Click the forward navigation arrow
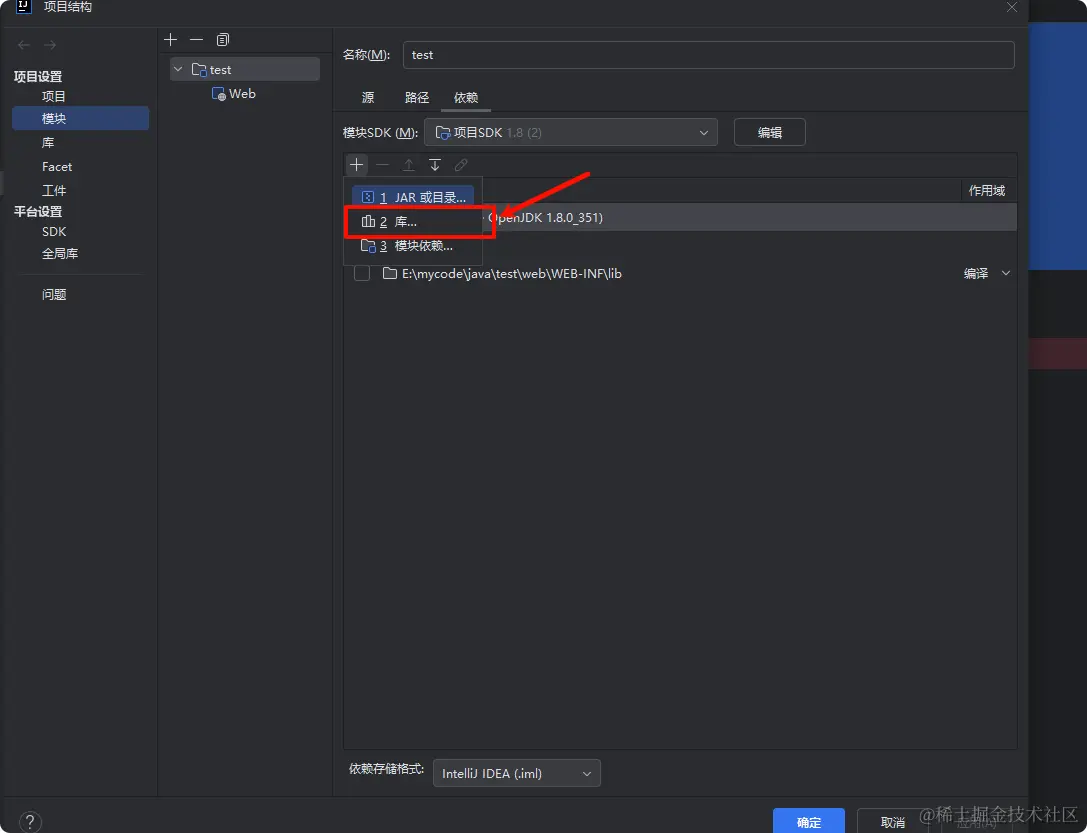This screenshot has height=833, width=1087. click(50, 45)
